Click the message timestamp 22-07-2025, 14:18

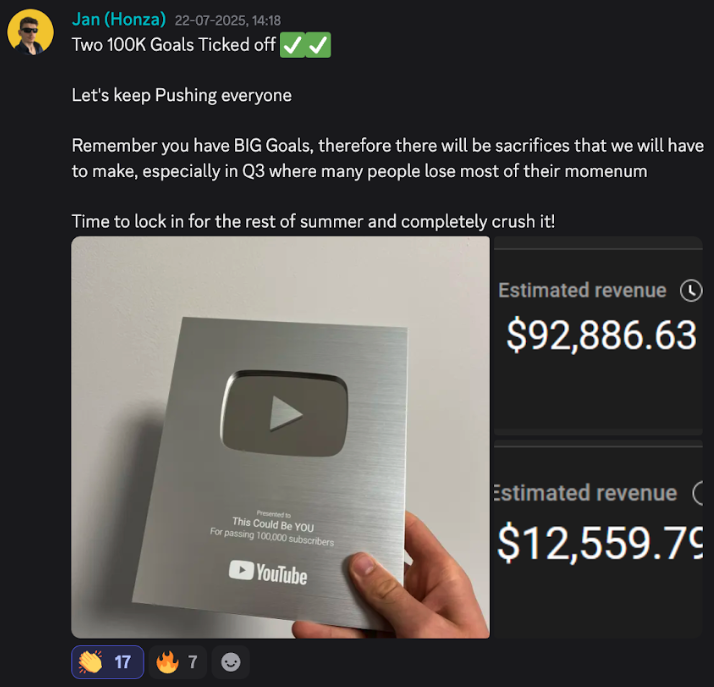pyautogui.click(x=228, y=20)
